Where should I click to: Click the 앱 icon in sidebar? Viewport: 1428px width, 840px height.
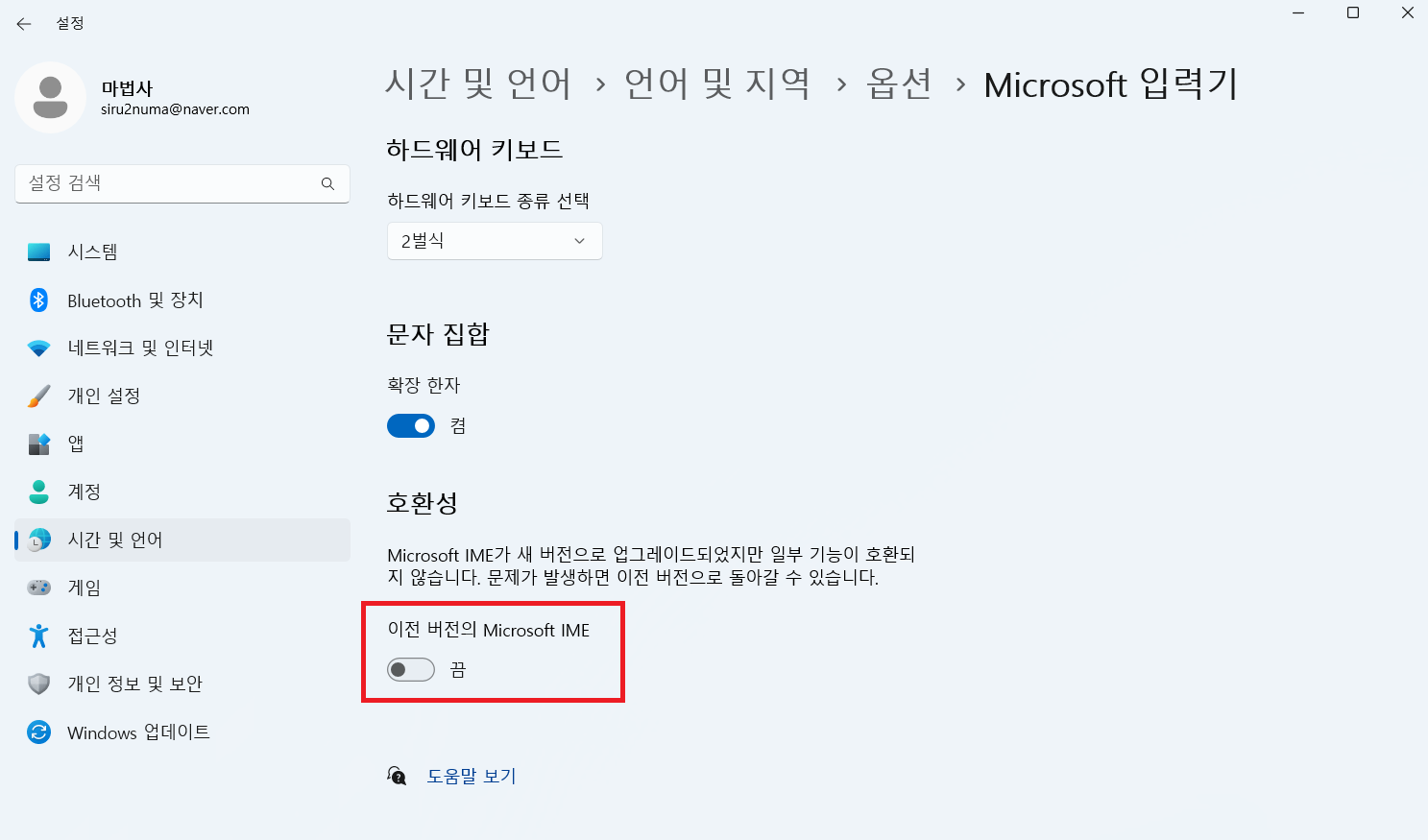pyautogui.click(x=38, y=444)
